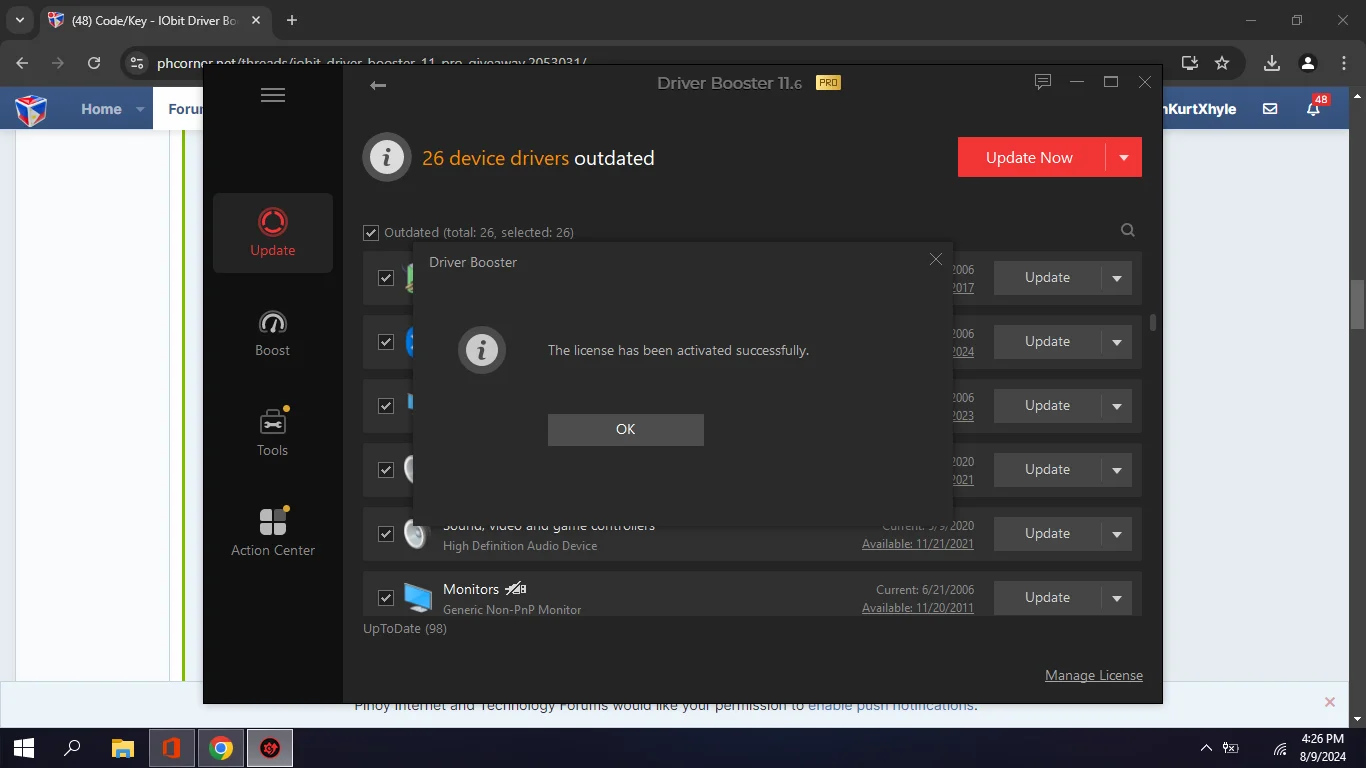Open the Manage License link
The height and width of the screenshot is (768, 1366).
pos(1094,676)
